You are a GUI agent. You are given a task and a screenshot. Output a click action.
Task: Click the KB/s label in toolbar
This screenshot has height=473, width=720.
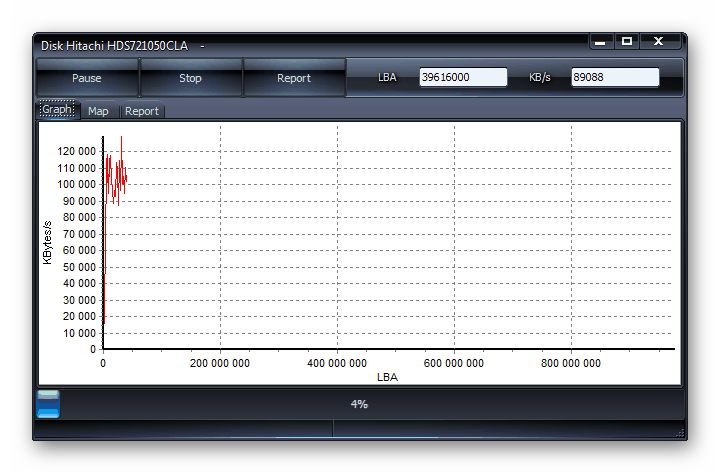(x=540, y=78)
